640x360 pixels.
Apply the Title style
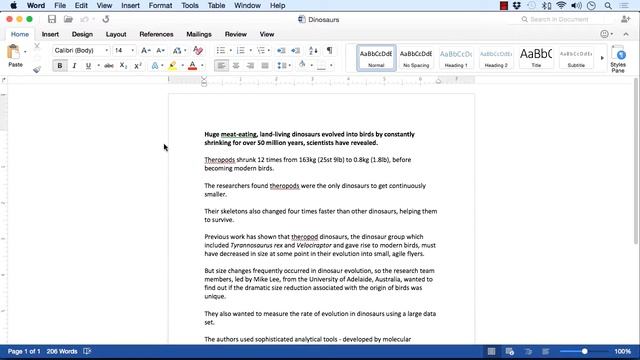point(536,58)
